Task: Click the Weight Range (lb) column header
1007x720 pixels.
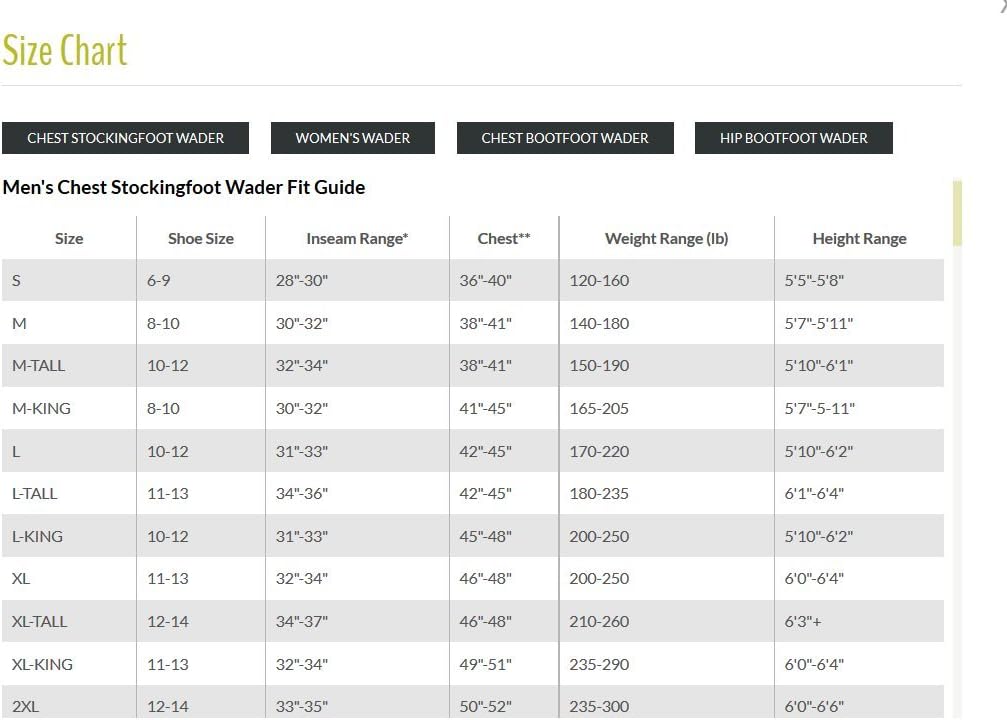Action: 666,239
